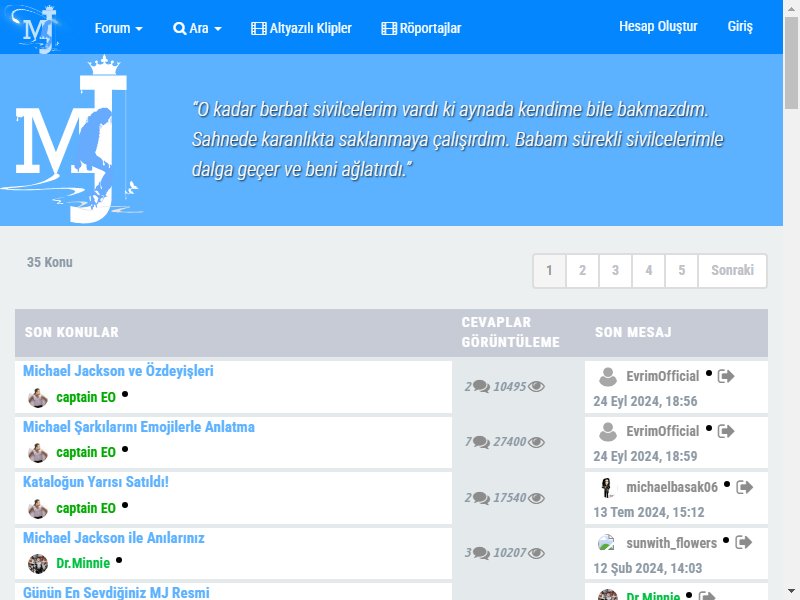Open topic Michael Şarkılarını Emojilerle Anlatma
The height and width of the screenshot is (600, 800).
click(x=139, y=427)
